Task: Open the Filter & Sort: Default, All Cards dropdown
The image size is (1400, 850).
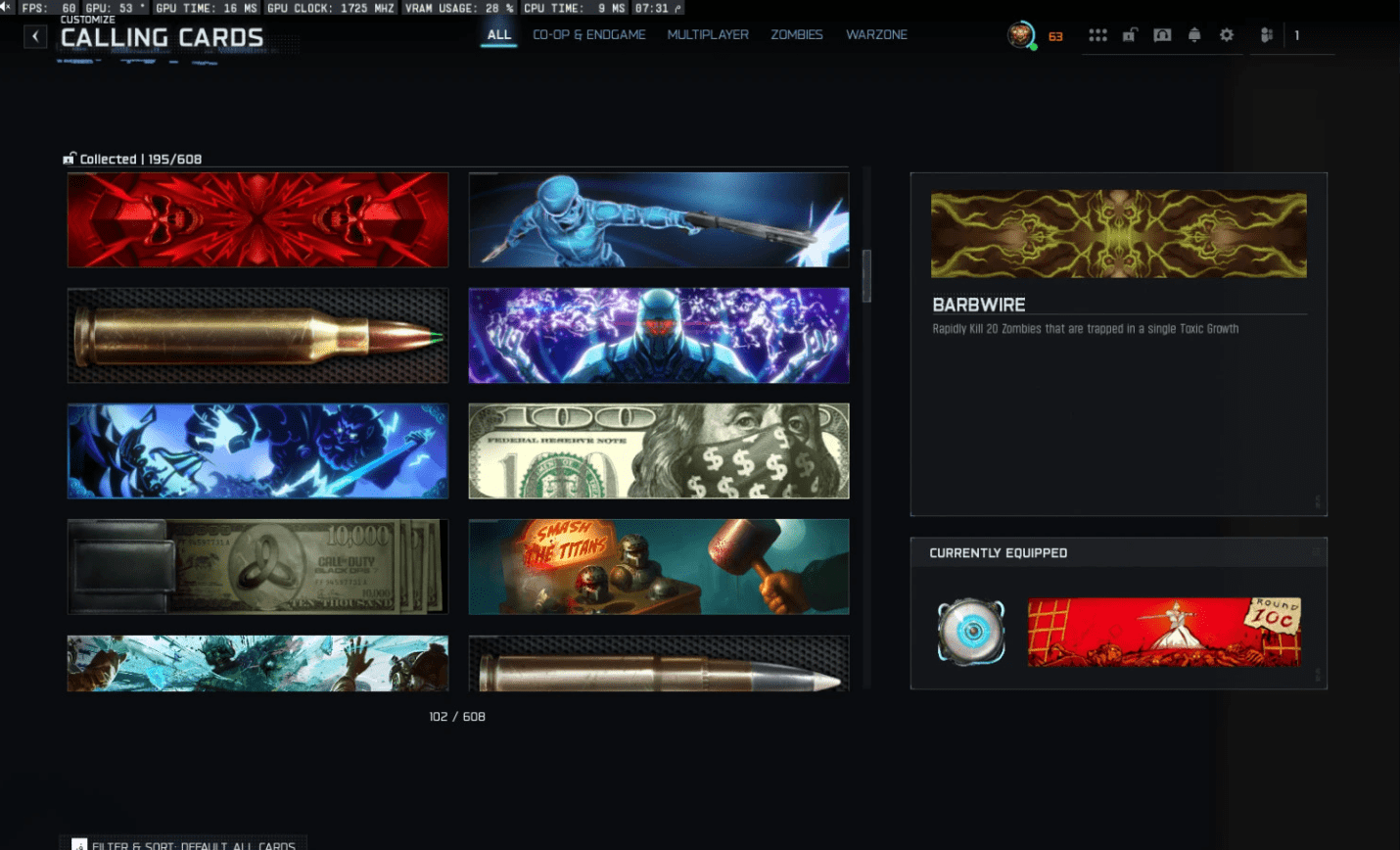Action: point(183,844)
